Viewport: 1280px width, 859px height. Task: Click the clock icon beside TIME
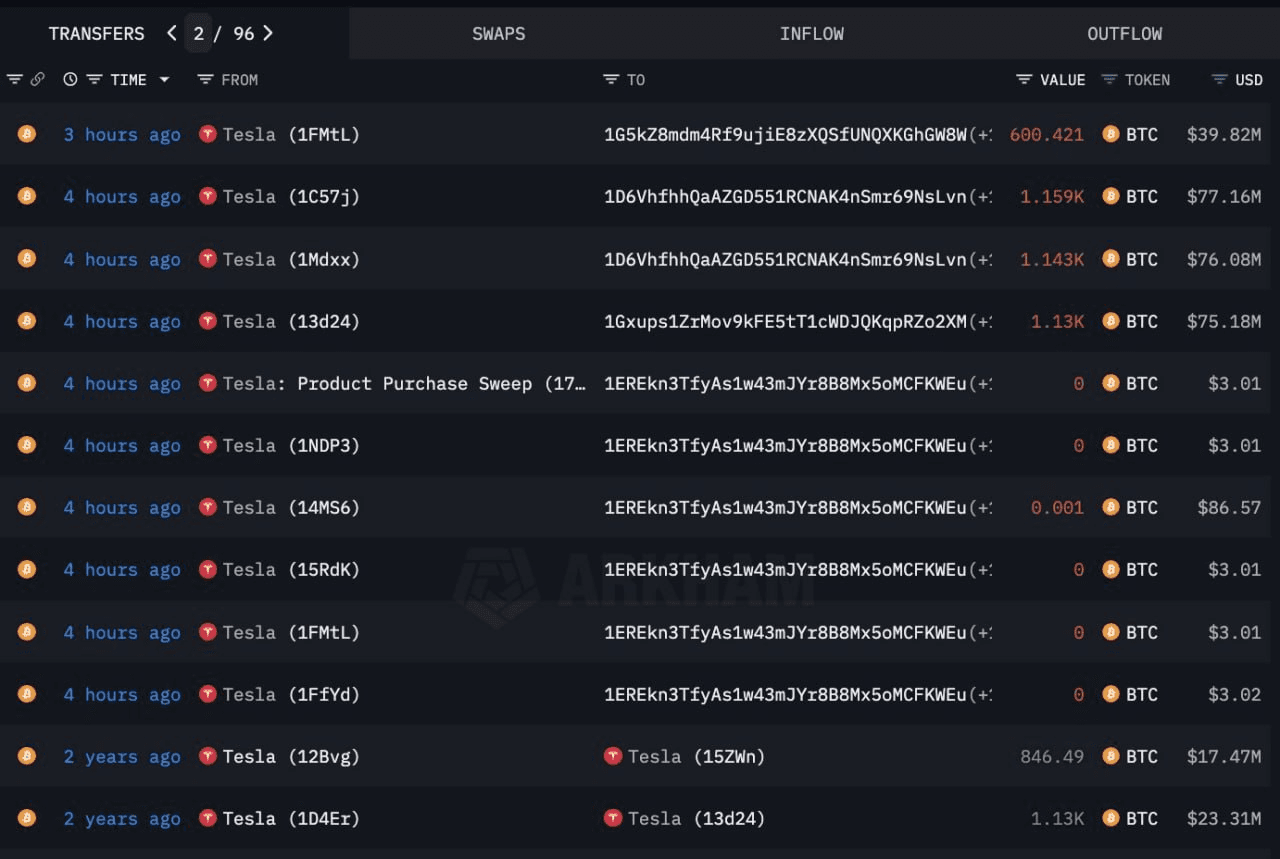coord(70,79)
